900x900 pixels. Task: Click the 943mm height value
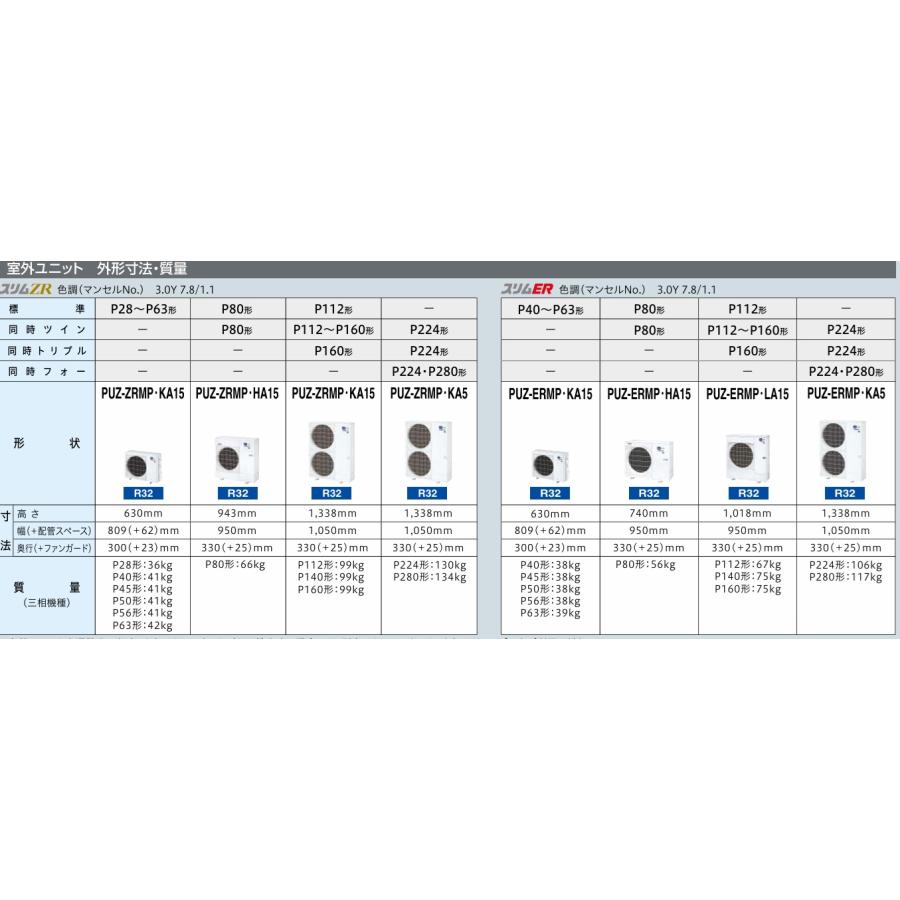click(x=237, y=513)
